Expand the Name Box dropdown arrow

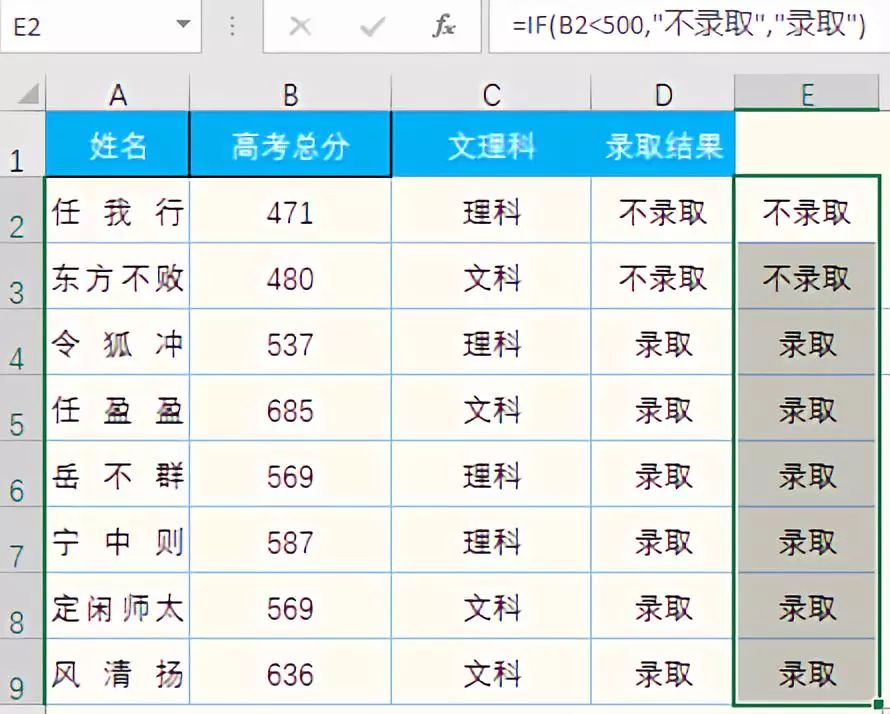pos(182,24)
